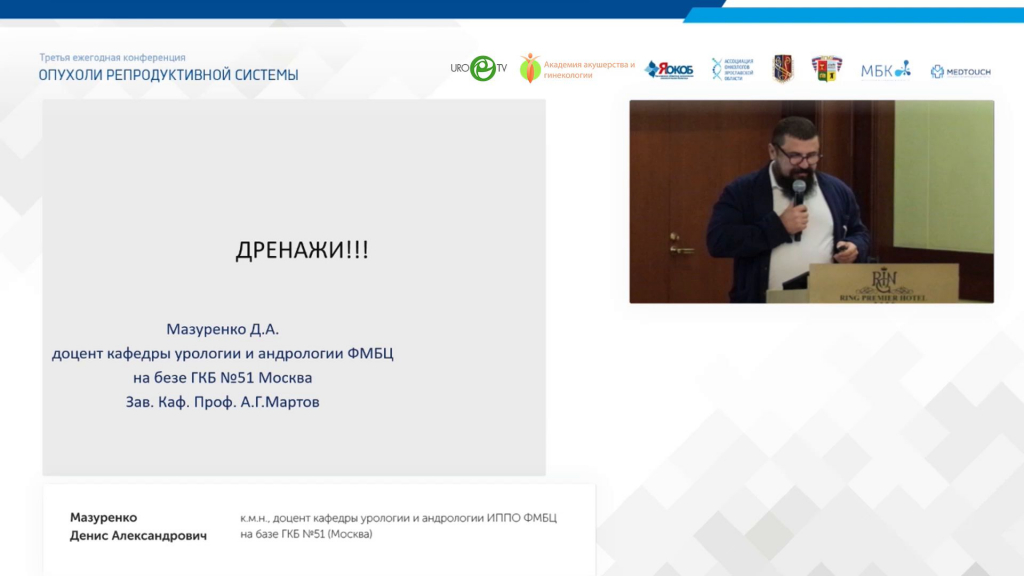Select the Ассоциация онкологов Ярославской области logo

tap(732, 69)
